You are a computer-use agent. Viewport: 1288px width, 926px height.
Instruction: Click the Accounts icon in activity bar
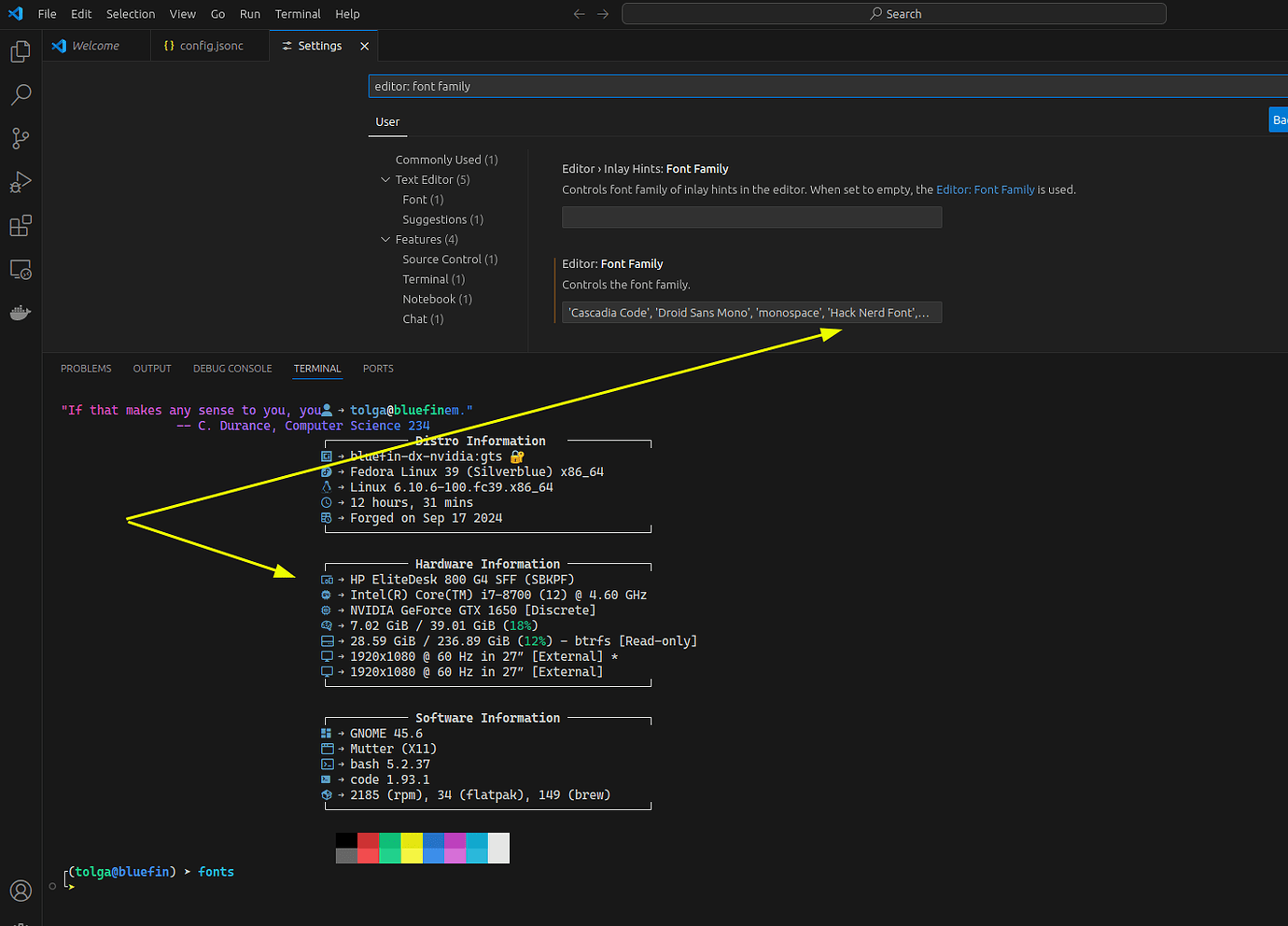point(21,891)
